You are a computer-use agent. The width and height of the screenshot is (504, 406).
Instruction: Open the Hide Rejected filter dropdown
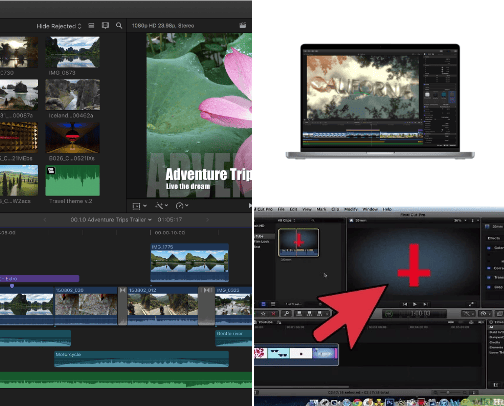(x=59, y=26)
